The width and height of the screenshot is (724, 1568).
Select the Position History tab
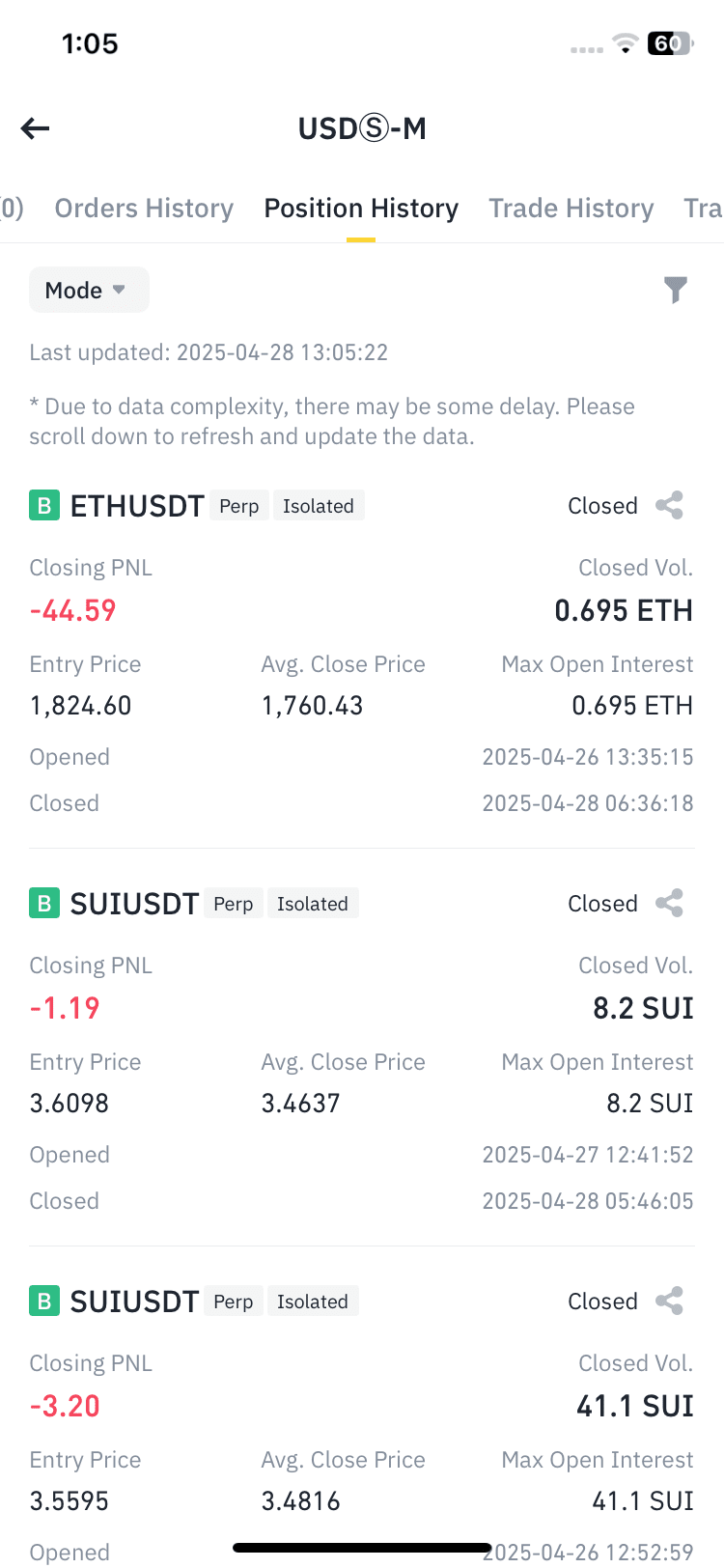pos(361,209)
